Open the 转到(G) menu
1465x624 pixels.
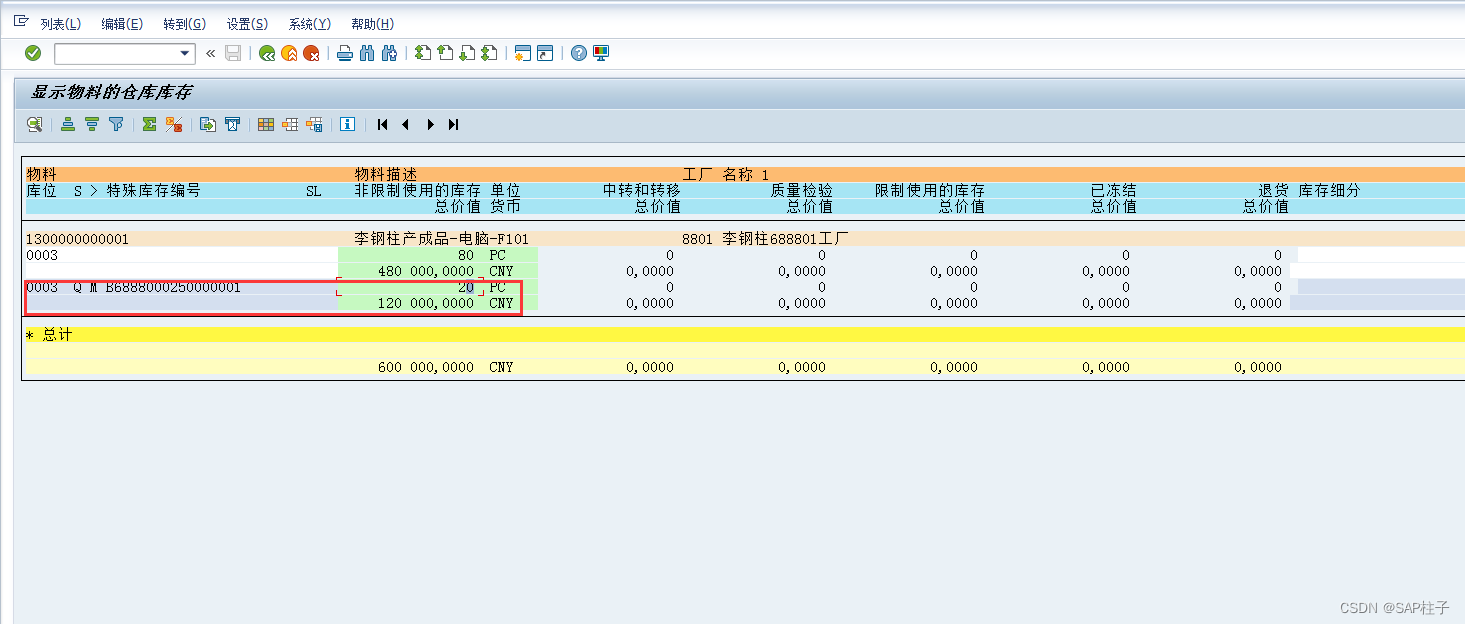[x=184, y=24]
